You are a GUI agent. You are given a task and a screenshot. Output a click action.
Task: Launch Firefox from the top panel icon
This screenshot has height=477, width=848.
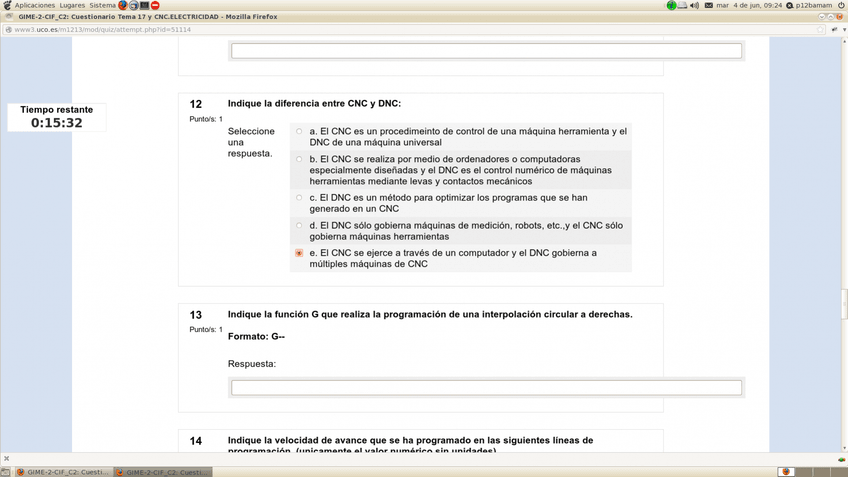pos(123,5)
